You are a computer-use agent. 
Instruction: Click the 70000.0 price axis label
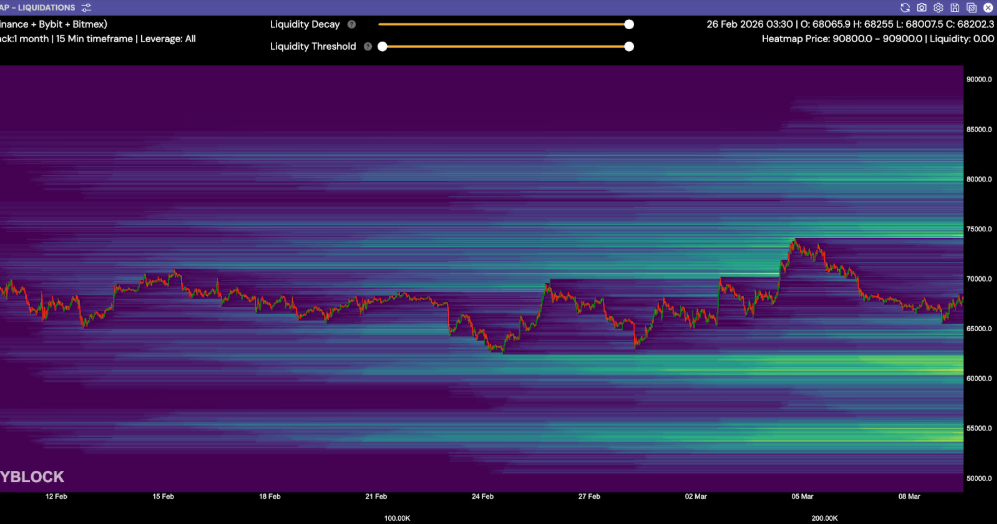979,279
